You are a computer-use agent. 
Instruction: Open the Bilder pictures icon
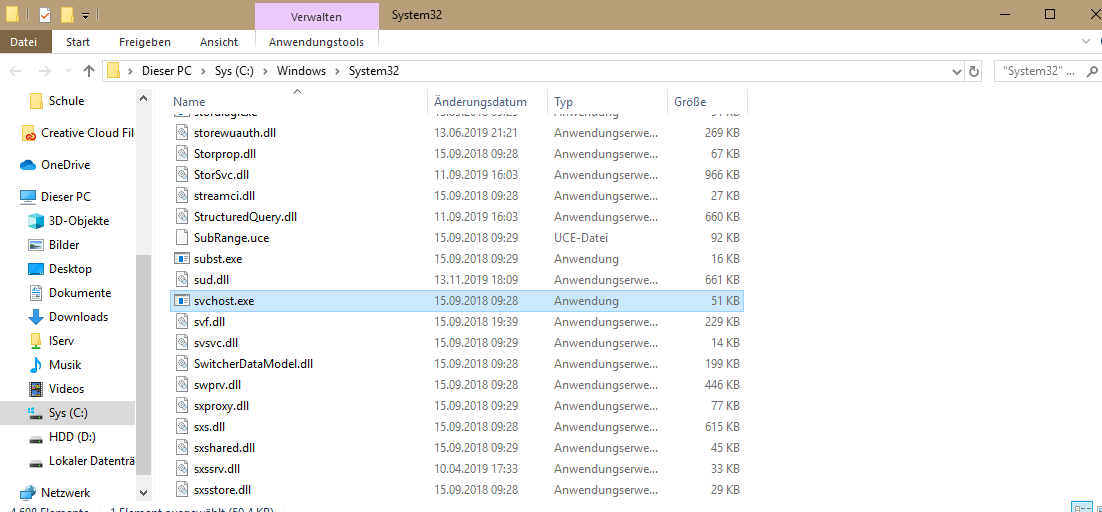click(36, 245)
